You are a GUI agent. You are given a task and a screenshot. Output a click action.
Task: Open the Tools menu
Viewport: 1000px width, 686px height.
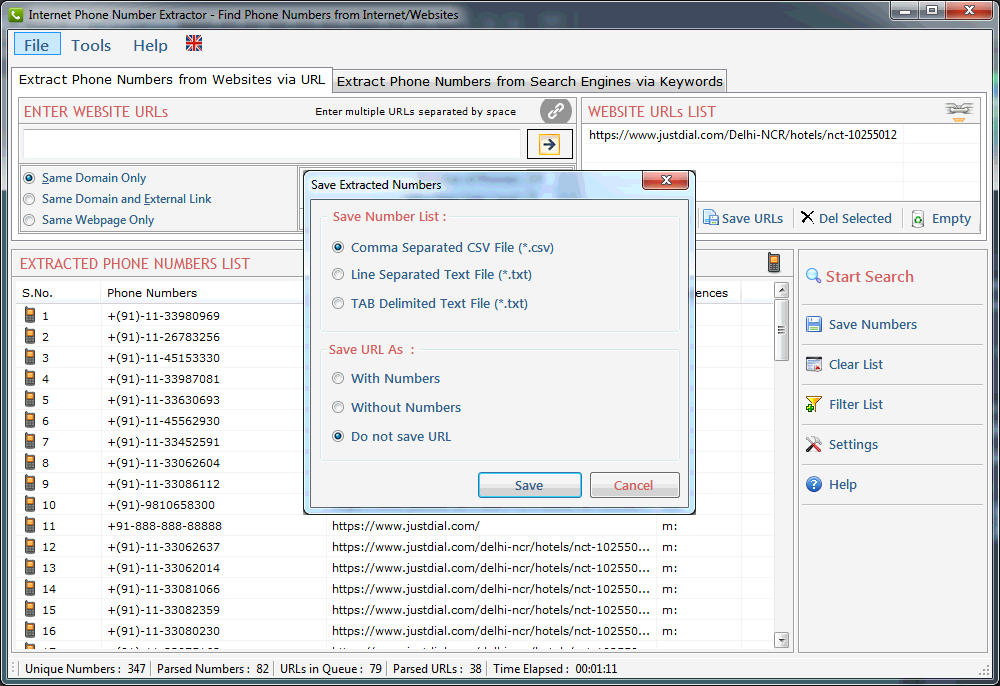tap(91, 45)
